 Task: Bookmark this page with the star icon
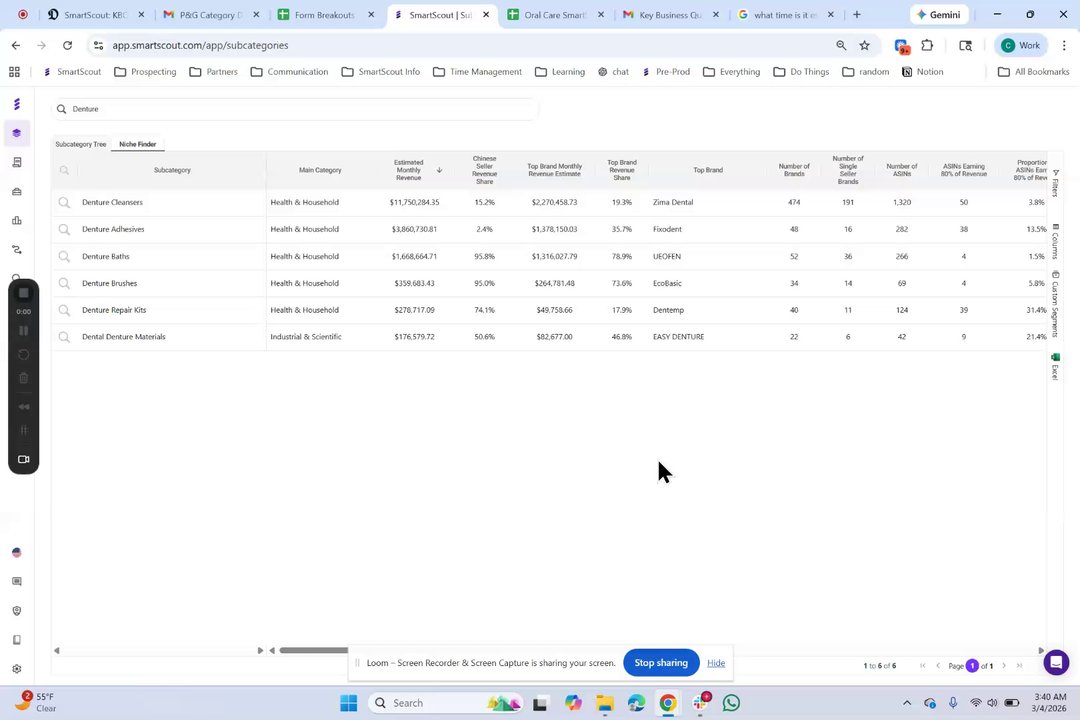(864, 45)
